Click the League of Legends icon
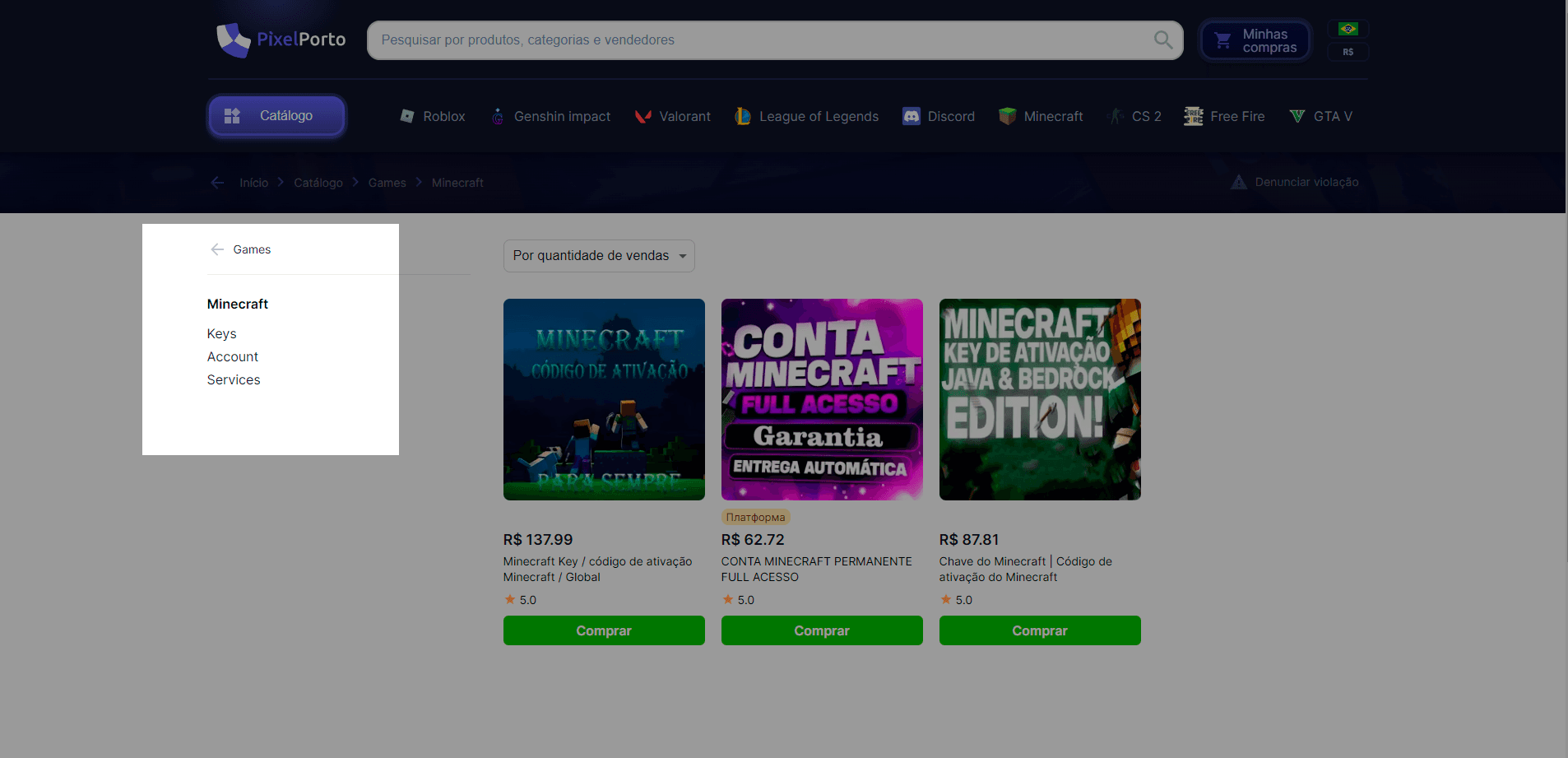1568x758 pixels. (x=742, y=116)
